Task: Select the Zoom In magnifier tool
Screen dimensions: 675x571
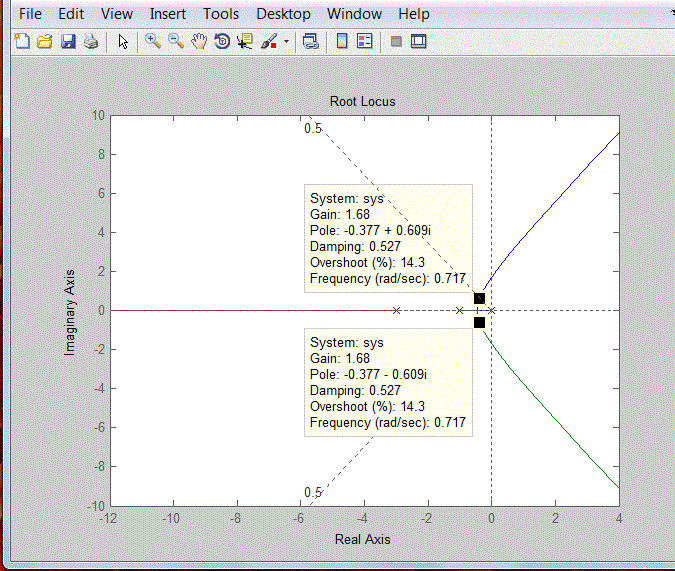Action: (x=153, y=41)
